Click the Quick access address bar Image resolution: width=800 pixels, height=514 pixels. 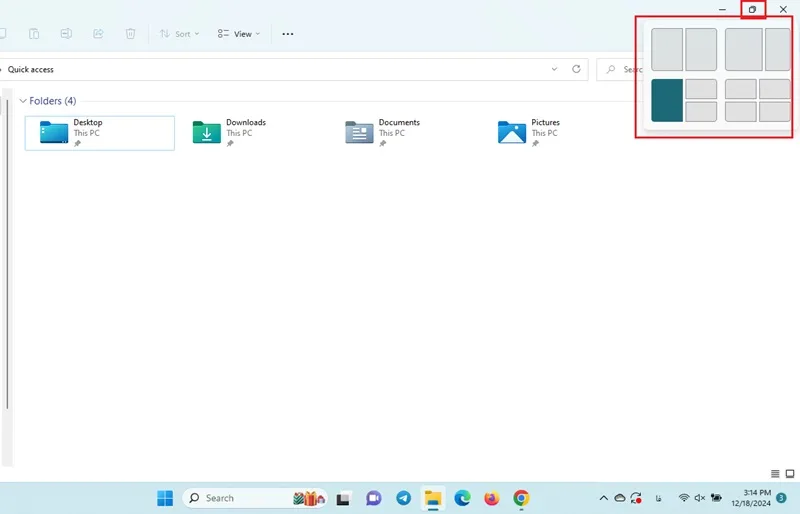pos(276,69)
